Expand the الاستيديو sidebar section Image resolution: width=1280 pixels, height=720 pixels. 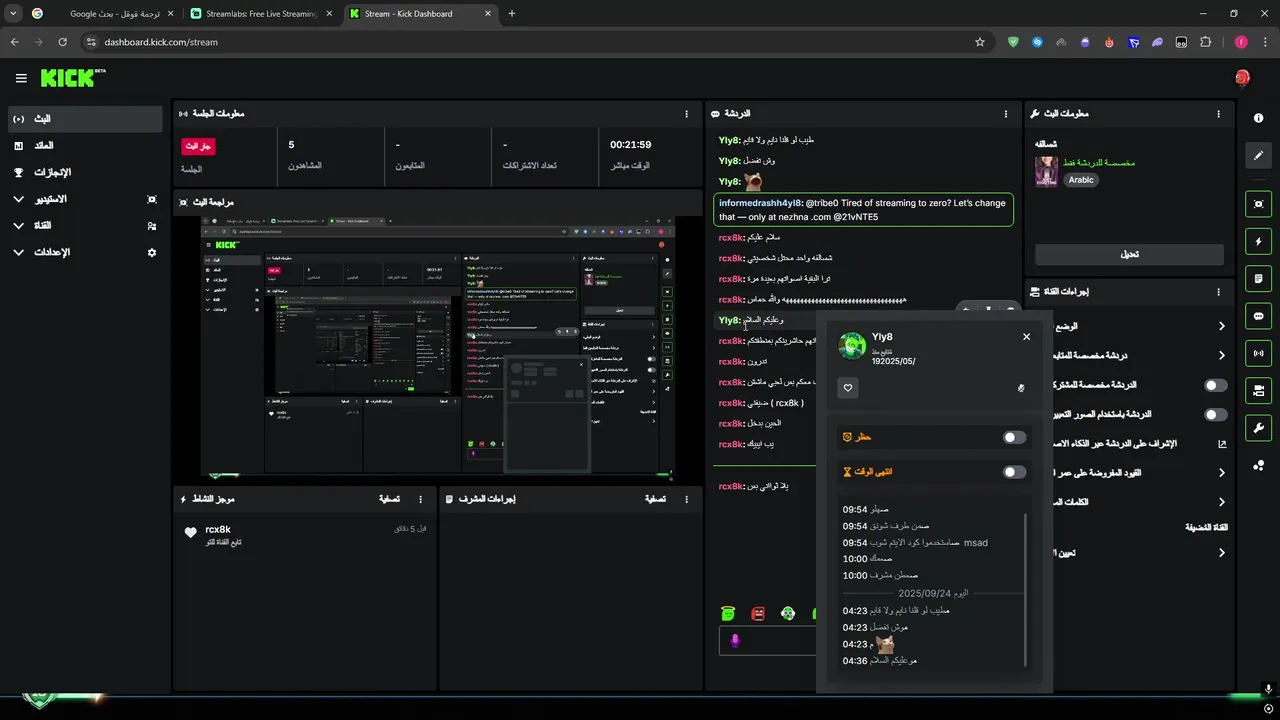[85, 199]
